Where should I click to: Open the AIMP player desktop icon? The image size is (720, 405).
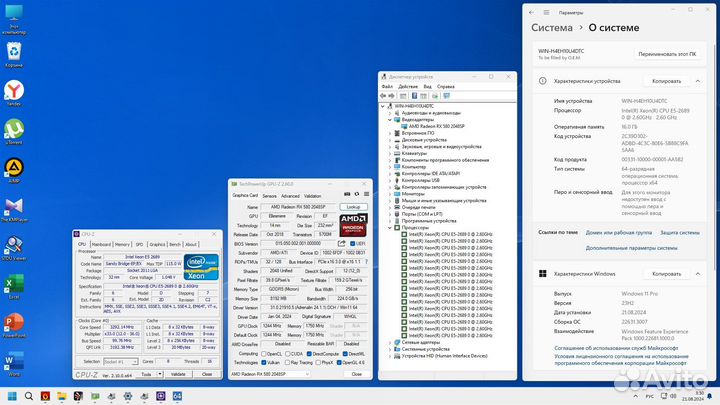tap(14, 170)
